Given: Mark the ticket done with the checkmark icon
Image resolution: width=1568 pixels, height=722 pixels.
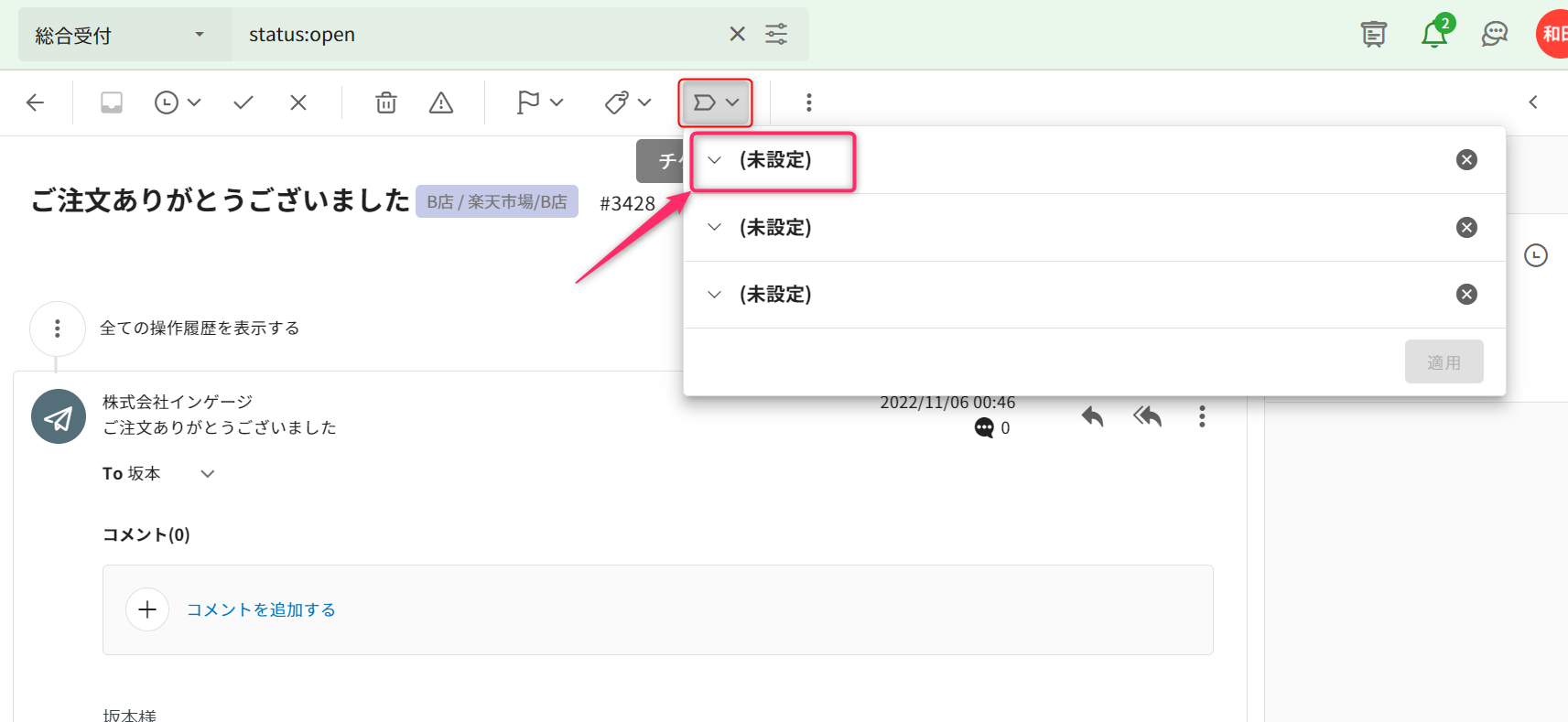Looking at the screenshot, I should pyautogui.click(x=243, y=102).
